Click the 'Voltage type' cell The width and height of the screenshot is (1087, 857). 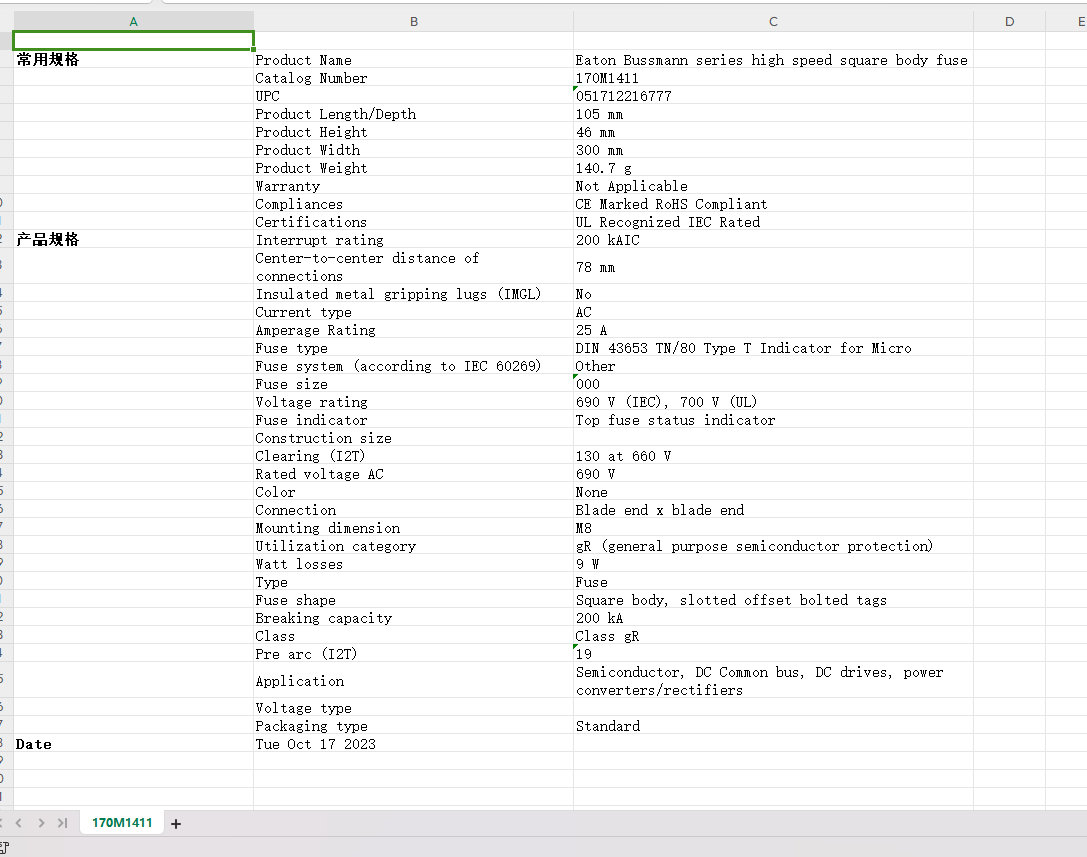[414, 708]
